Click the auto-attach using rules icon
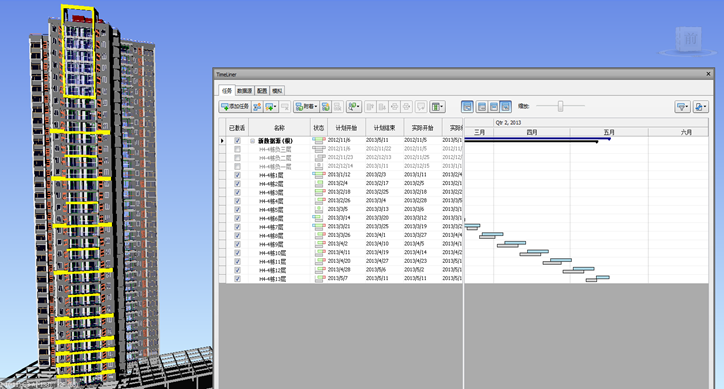 coord(326,107)
